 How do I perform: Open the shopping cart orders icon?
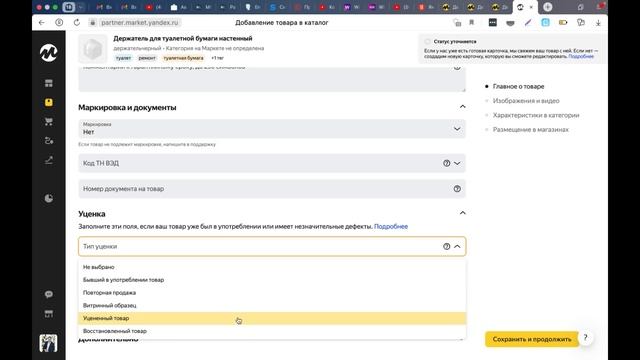point(49,122)
